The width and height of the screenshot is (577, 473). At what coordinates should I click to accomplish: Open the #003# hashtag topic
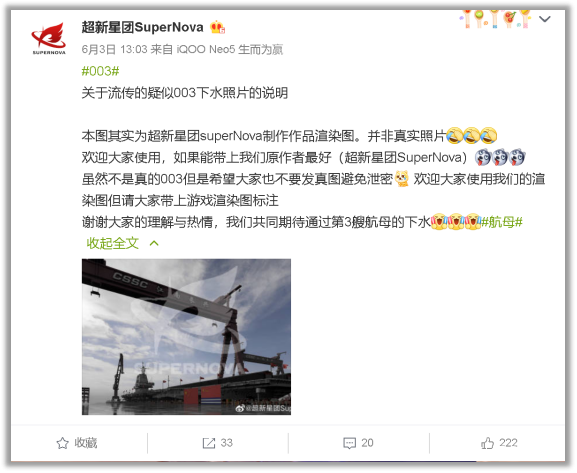(100, 71)
